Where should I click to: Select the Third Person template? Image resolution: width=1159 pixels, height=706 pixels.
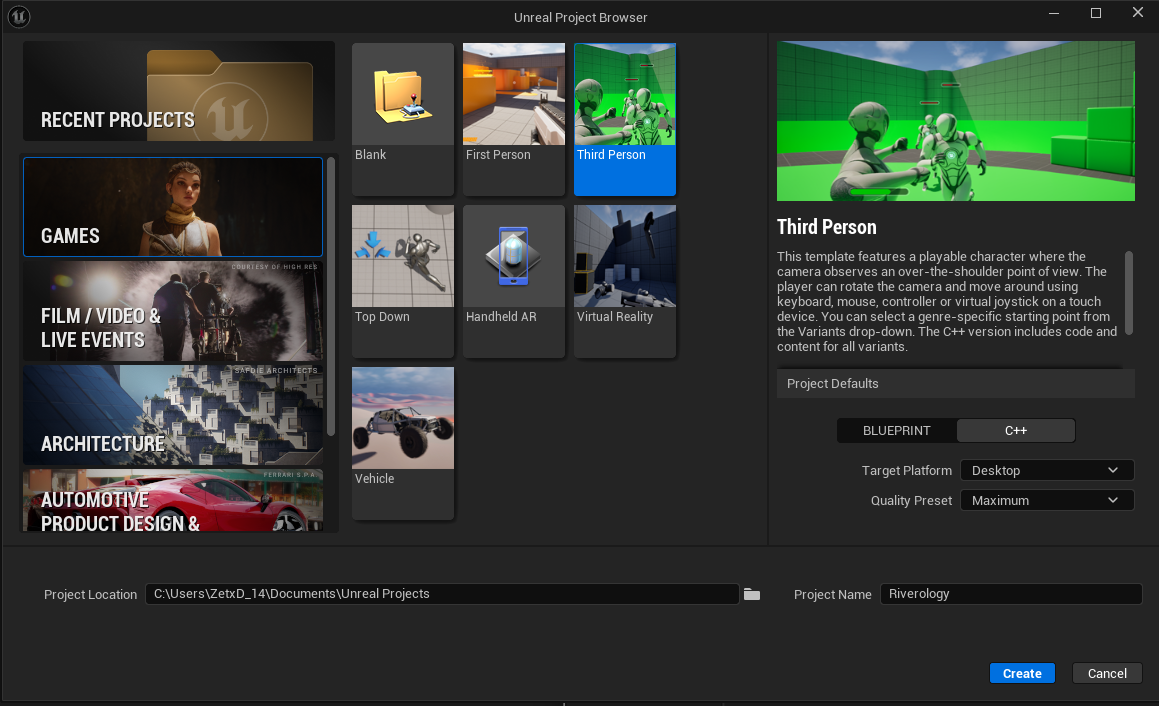(624, 95)
